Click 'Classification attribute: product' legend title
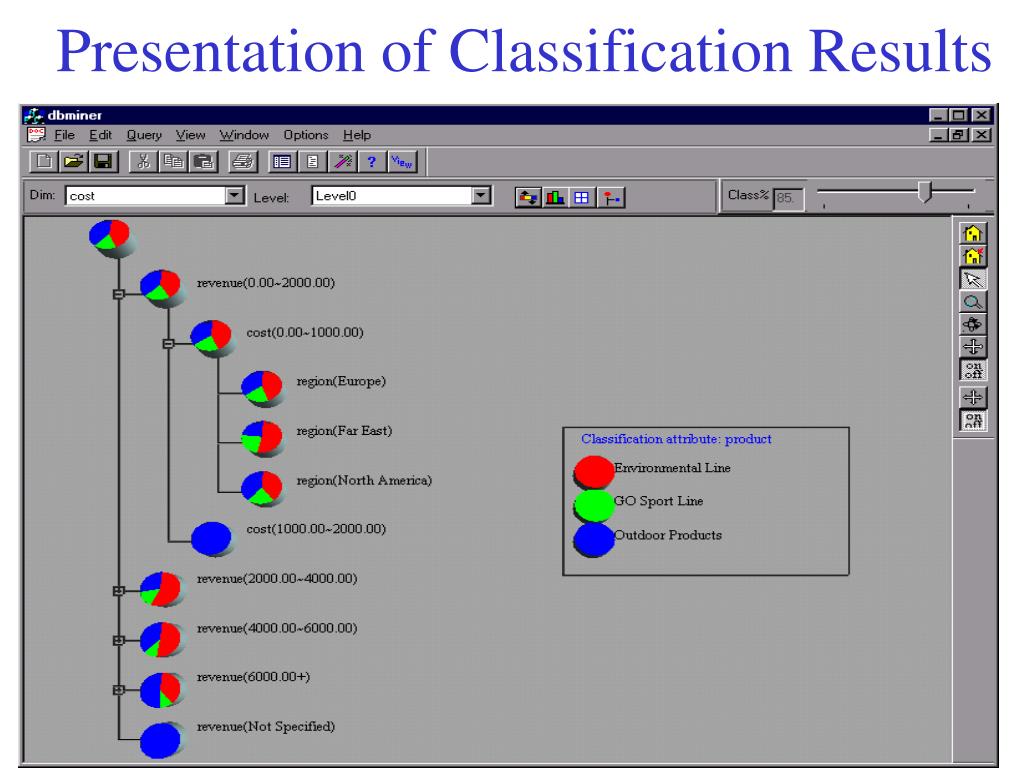This screenshot has height=768, width=1024. 677,439
